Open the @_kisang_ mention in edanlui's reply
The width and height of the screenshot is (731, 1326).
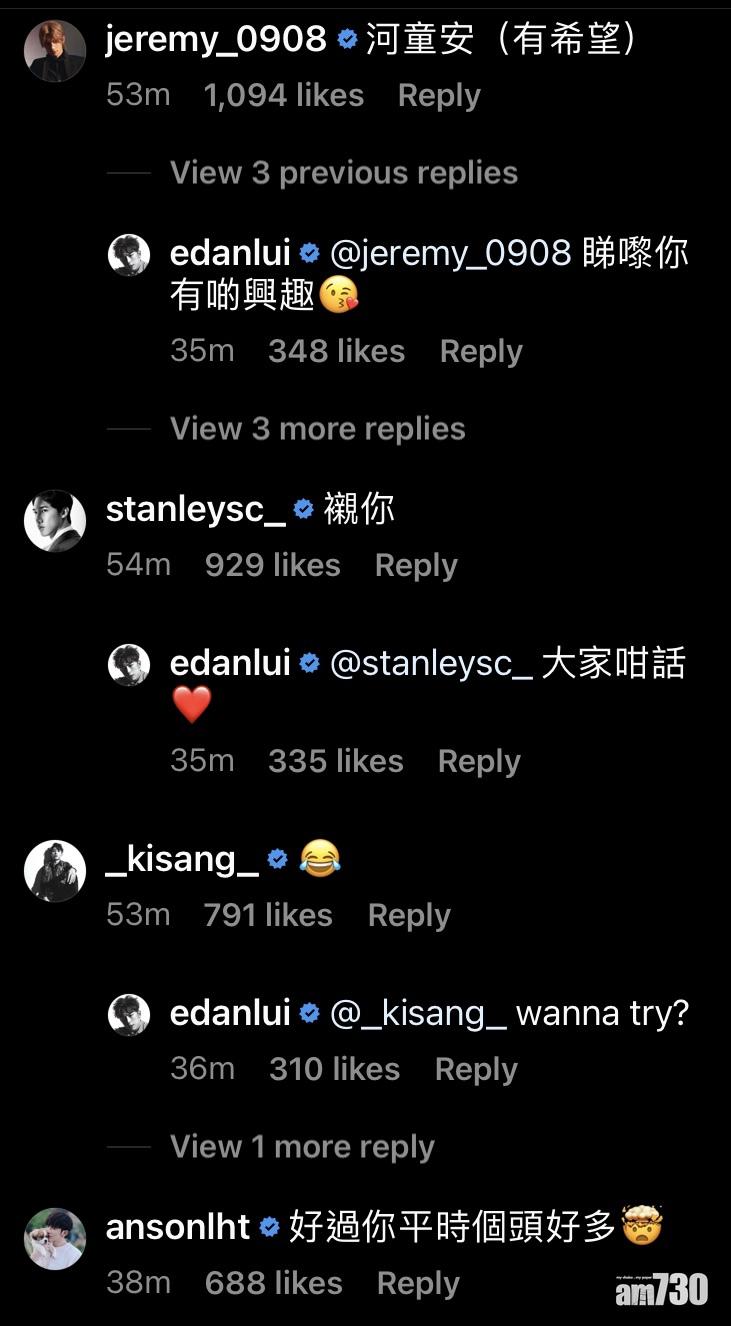click(418, 1013)
